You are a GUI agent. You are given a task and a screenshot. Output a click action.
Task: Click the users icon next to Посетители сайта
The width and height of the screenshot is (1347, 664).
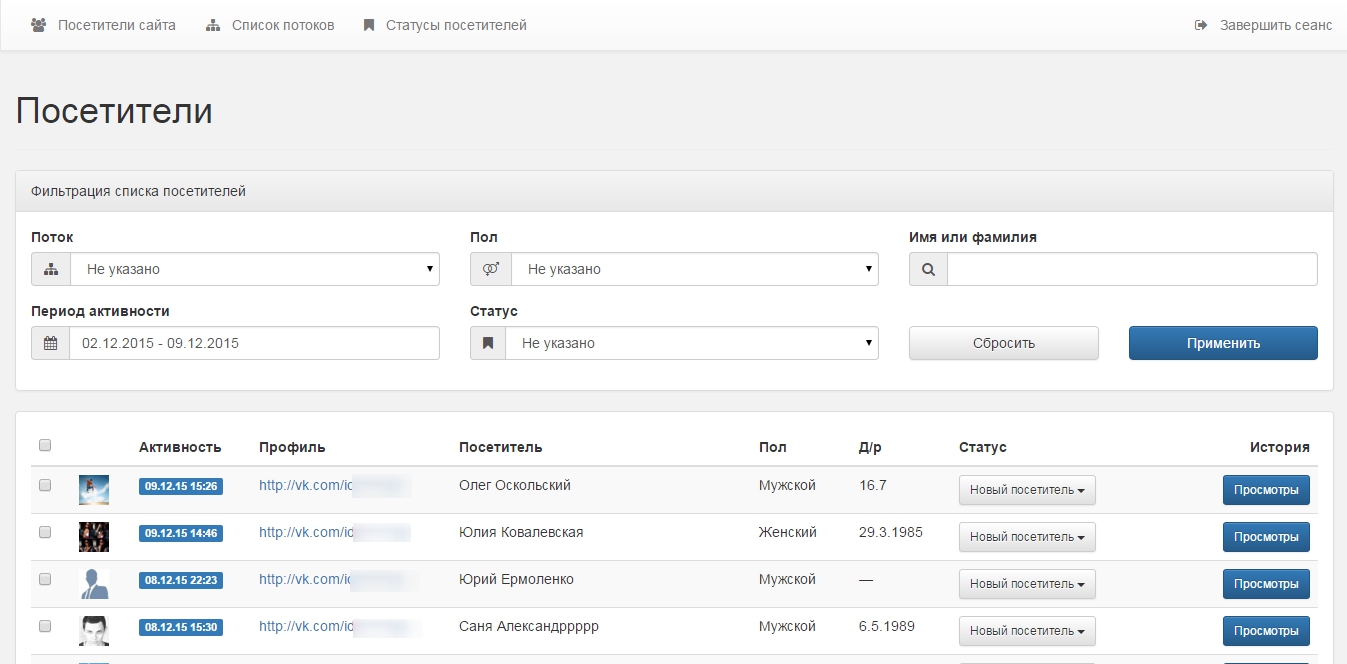(39, 25)
